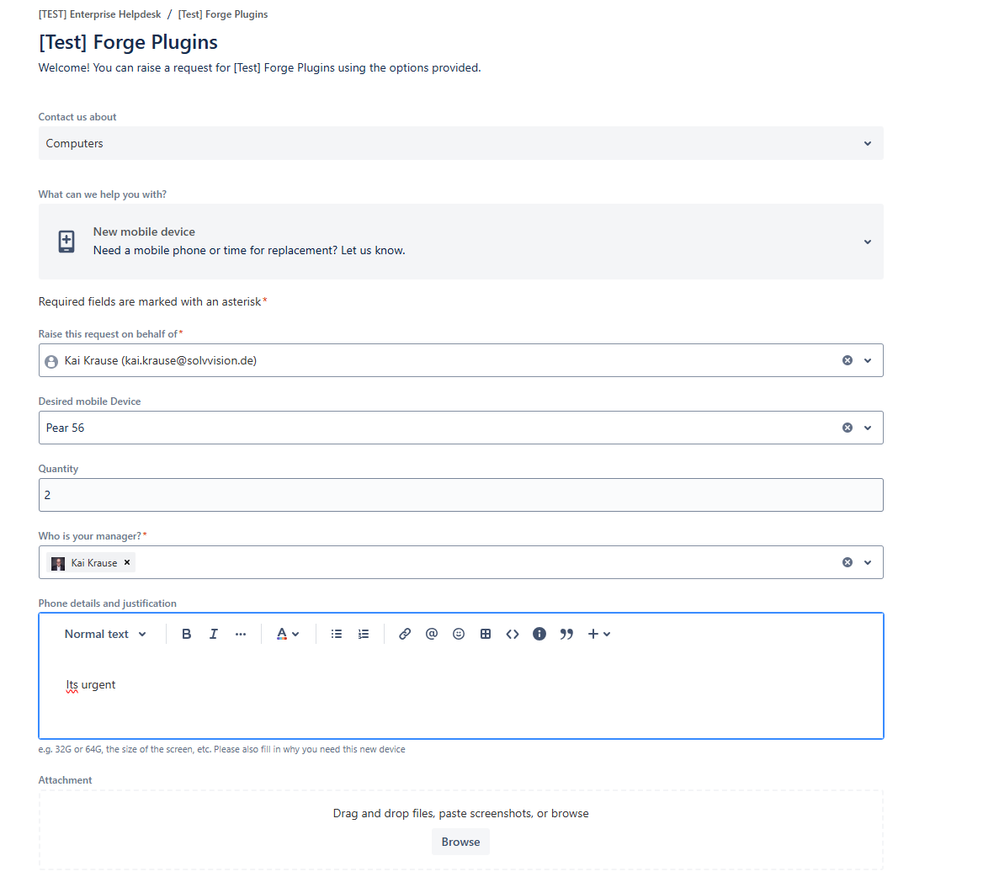Click 'Pear 56' device value
This screenshot has height=872, width=999.
(x=65, y=428)
